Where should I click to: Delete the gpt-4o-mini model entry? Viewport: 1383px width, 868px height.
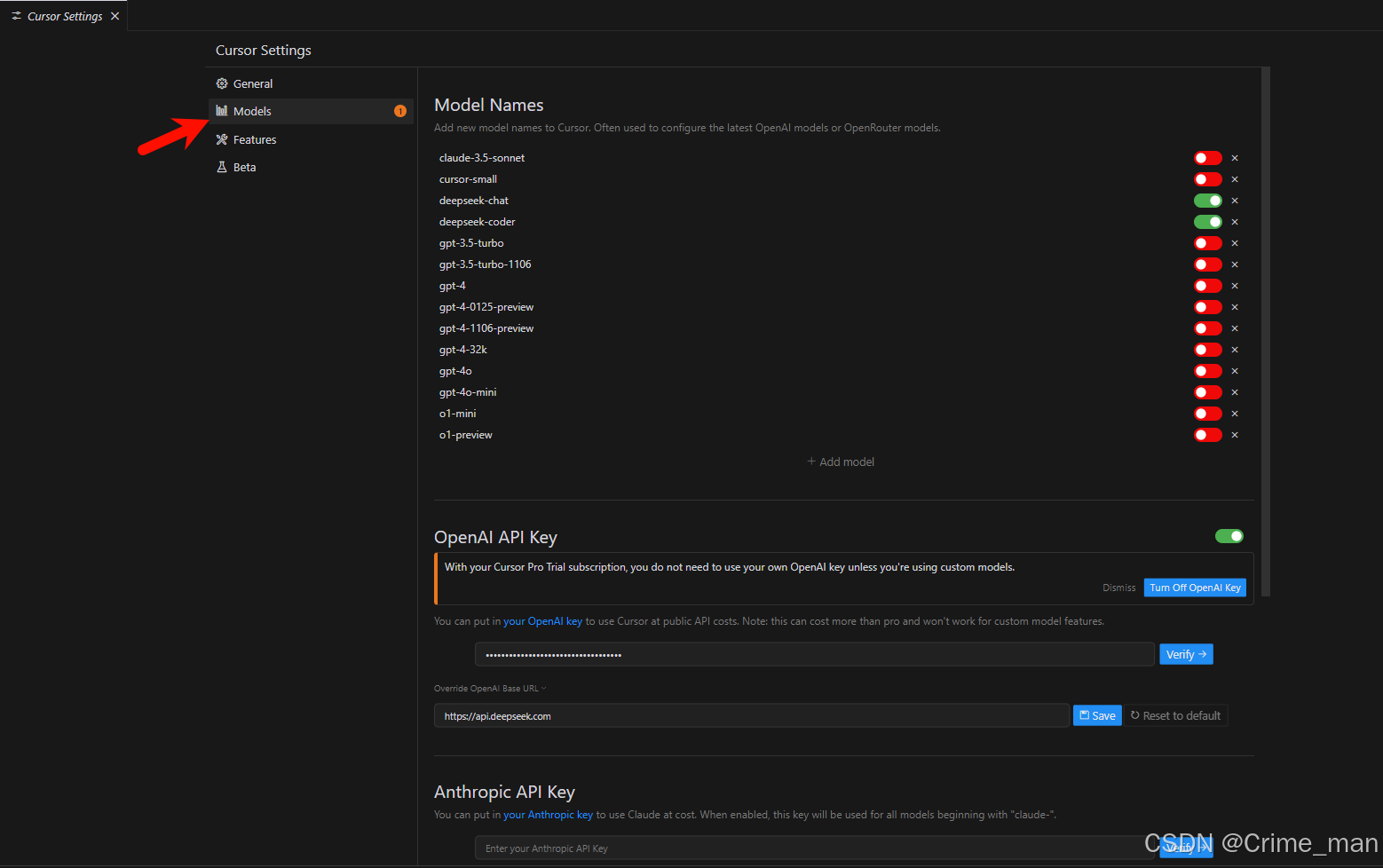pyautogui.click(x=1235, y=392)
